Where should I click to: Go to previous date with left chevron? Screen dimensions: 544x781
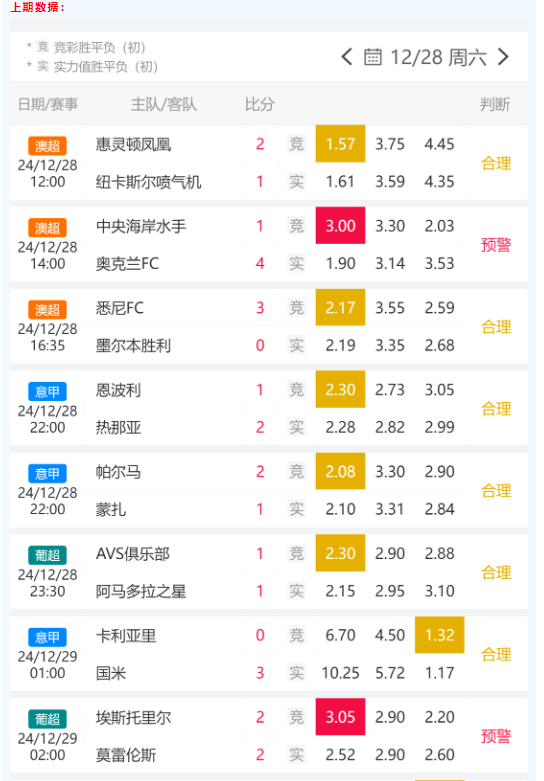point(347,57)
